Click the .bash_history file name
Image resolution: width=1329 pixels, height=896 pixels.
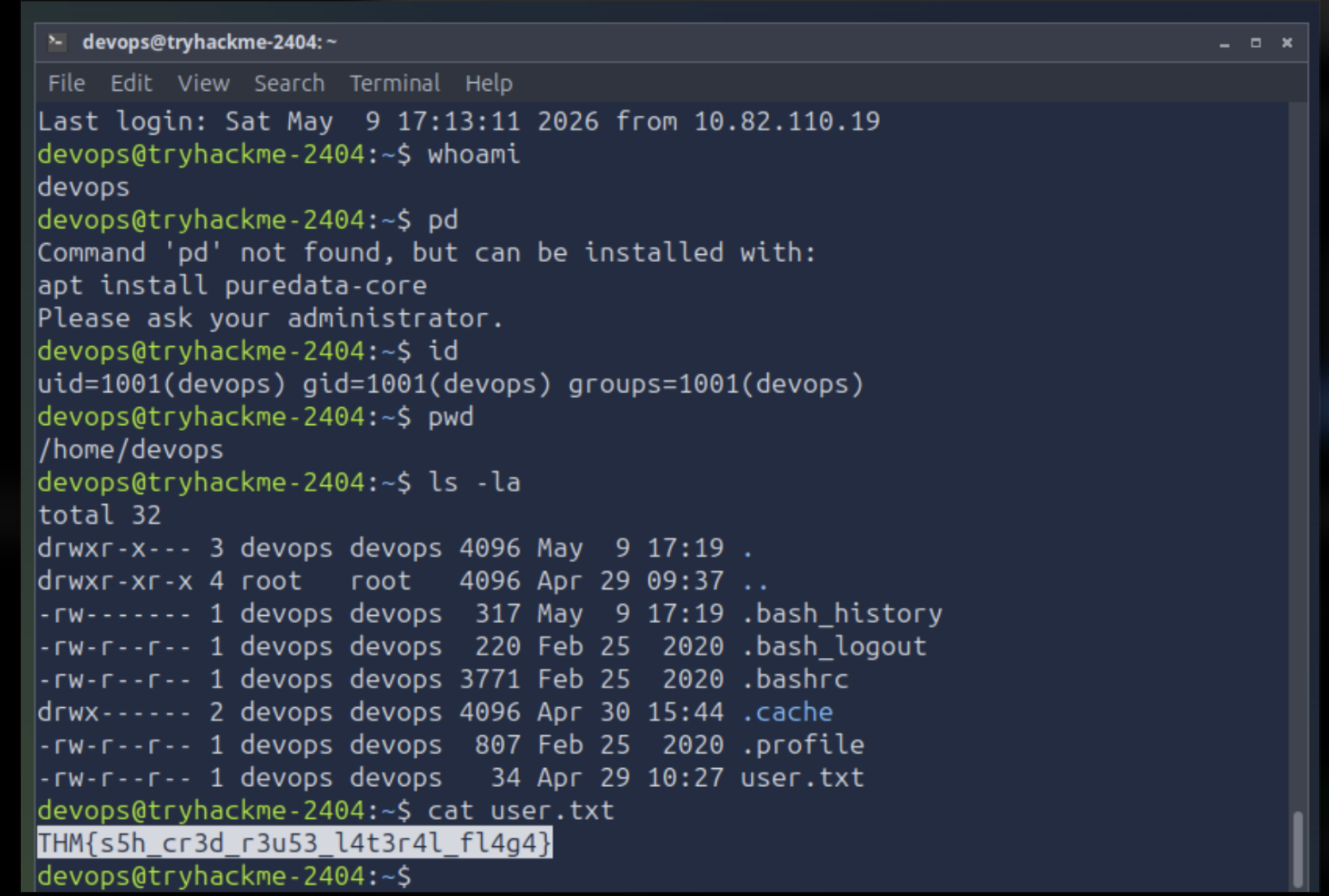click(x=842, y=614)
